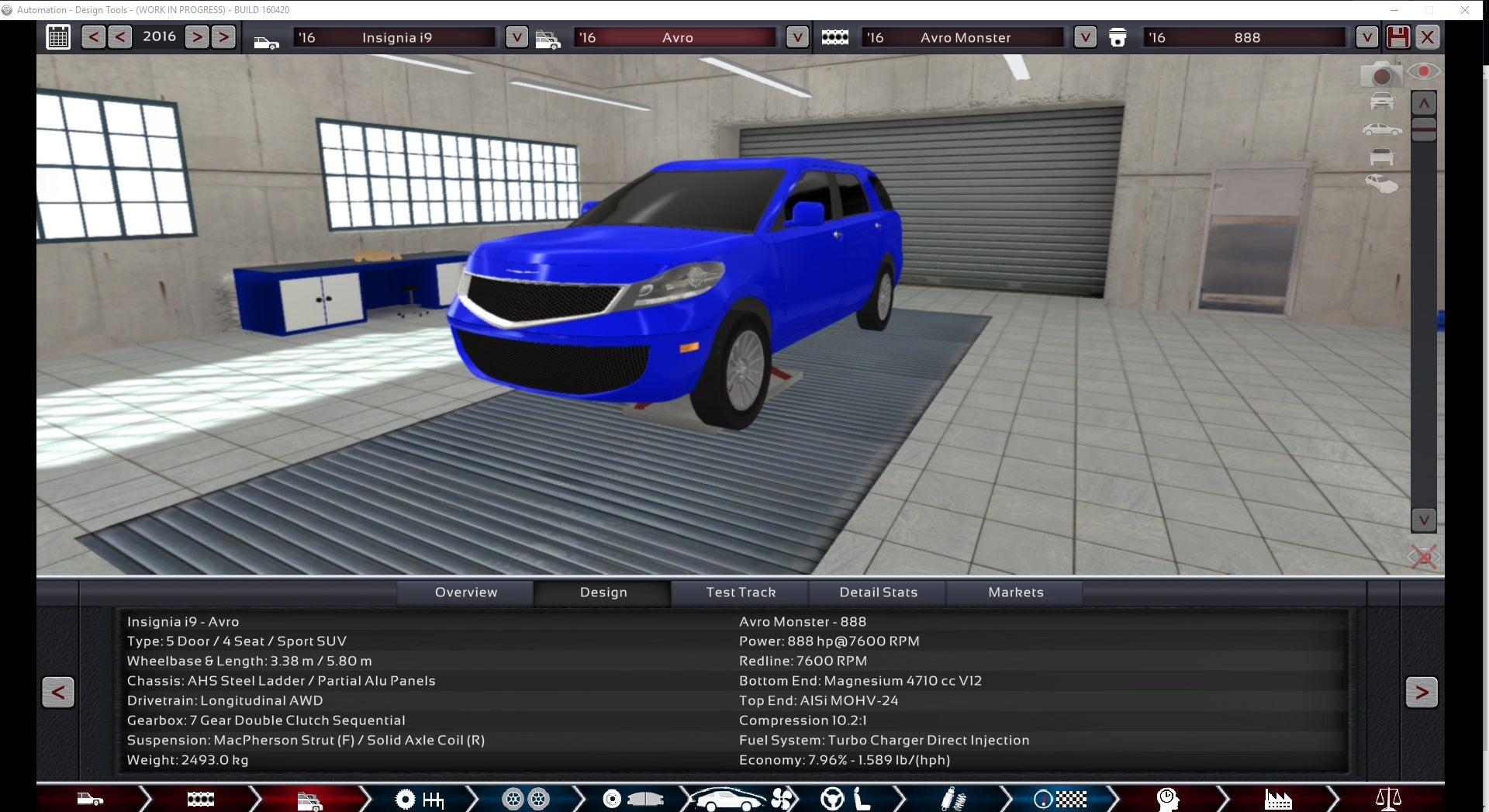Open the balance scales step
This screenshot has height=812, width=1489.
(x=1387, y=800)
